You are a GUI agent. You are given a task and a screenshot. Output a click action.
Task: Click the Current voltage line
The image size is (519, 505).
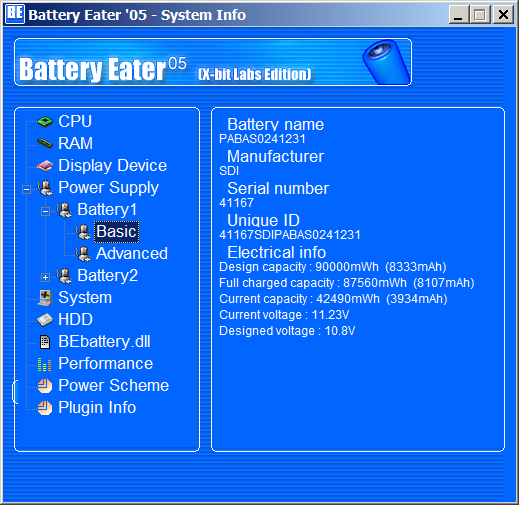click(284, 315)
